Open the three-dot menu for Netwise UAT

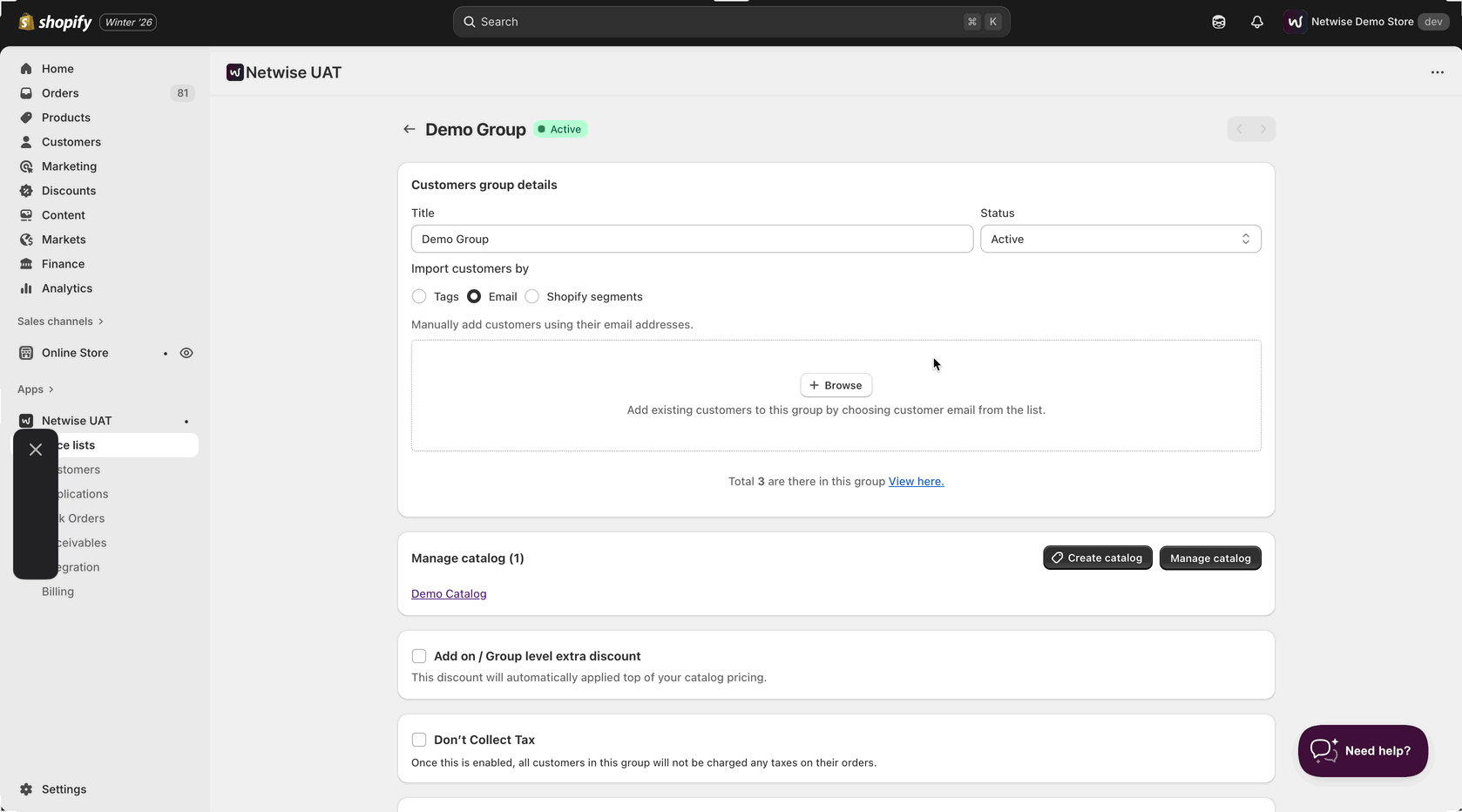pyautogui.click(x=1437, y=72)
